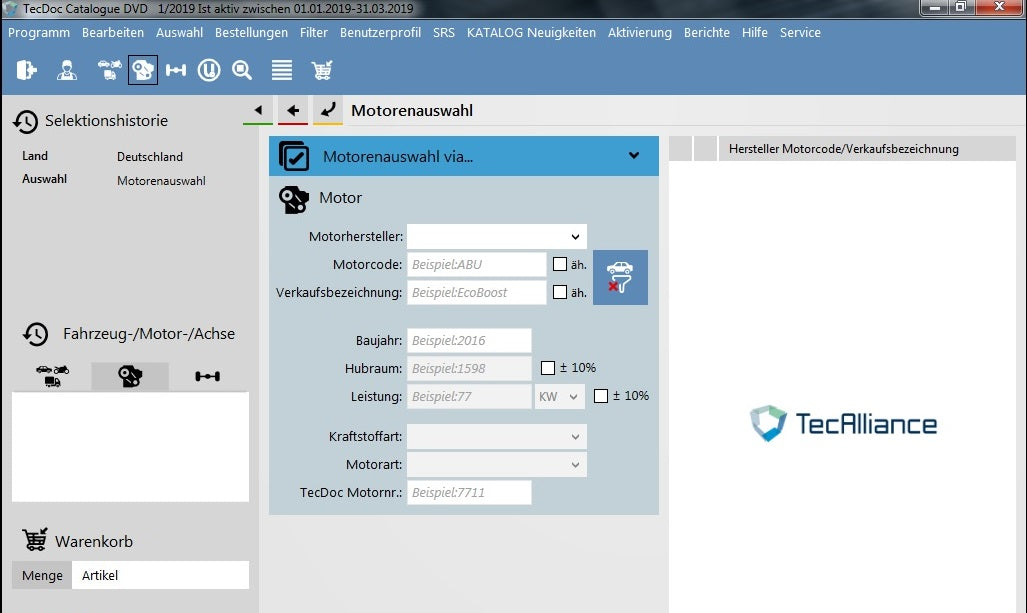Select the axle search toolbar icon
1027x613 pixels.
[x=176, y=69]
